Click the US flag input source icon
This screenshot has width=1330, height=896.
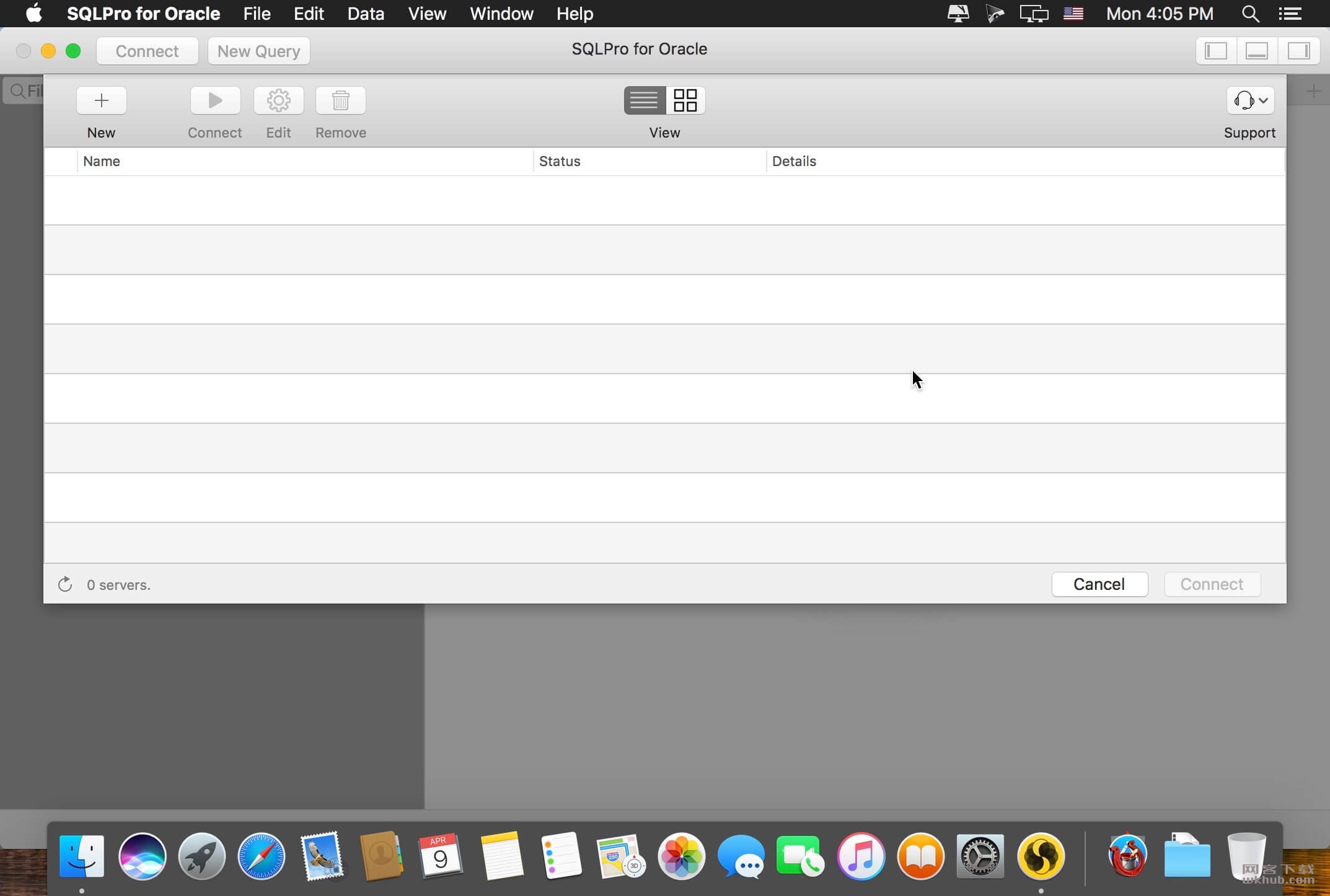[1073, 14]
